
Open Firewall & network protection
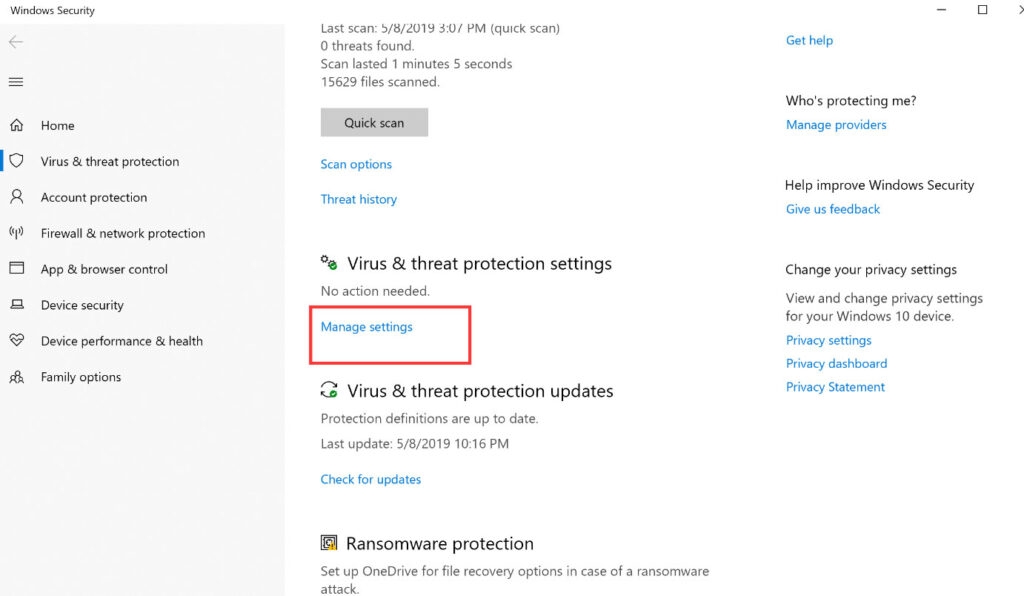click(x=123, y=233)
